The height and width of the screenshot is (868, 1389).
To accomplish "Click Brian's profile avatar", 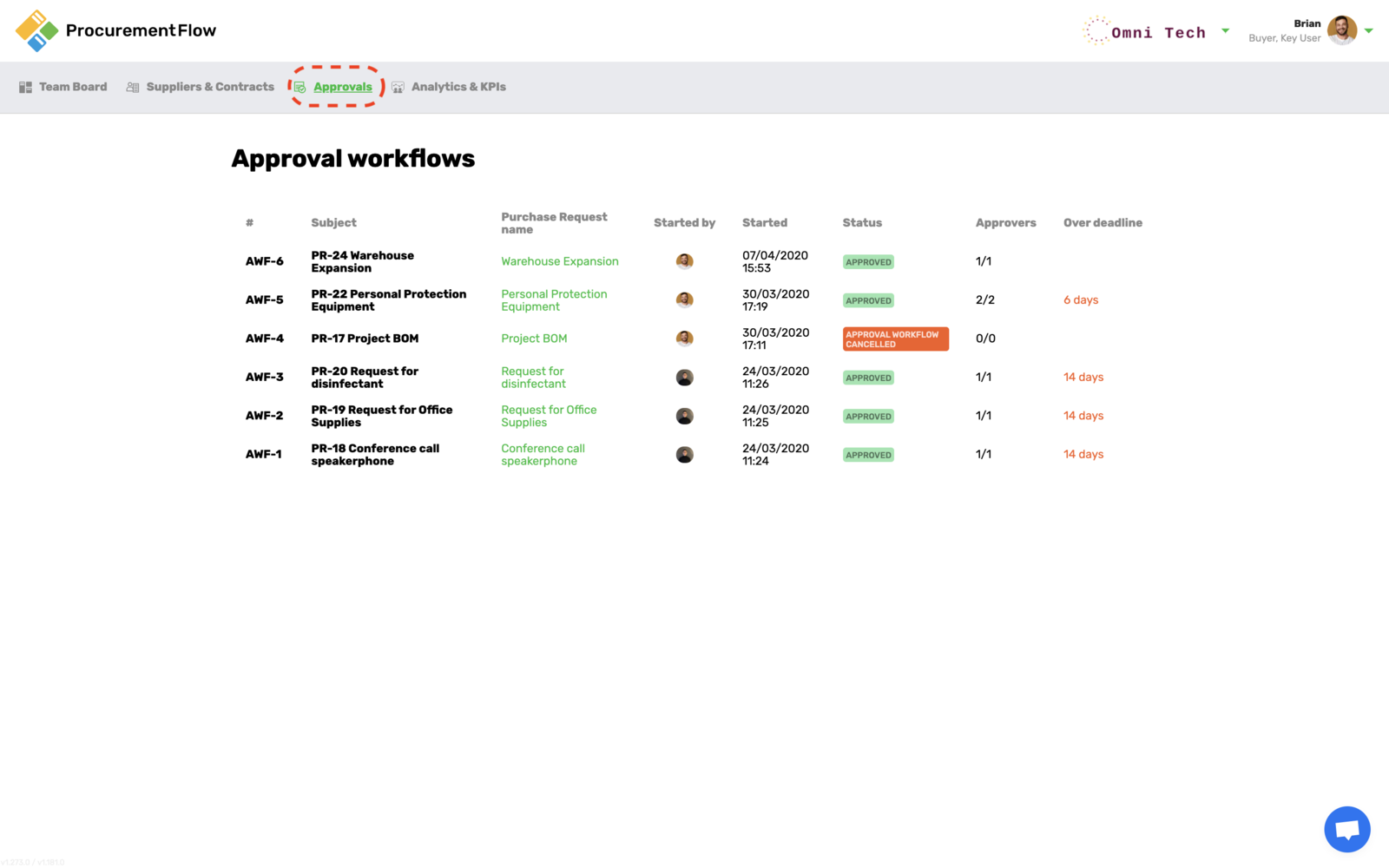I will 1341,30.
